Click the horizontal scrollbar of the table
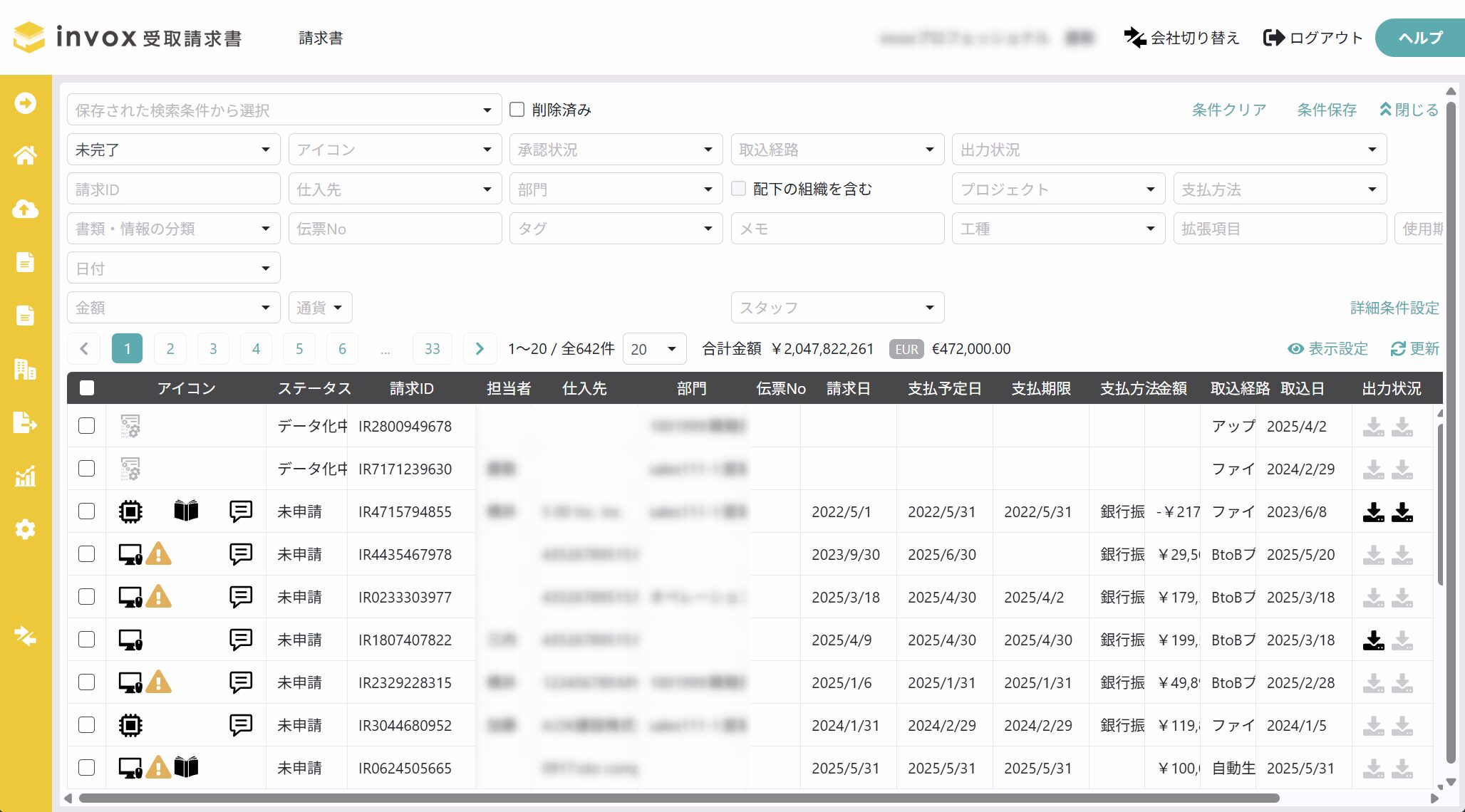The width and height of the screenshot is (1465, 812). [x=678, y=798]
